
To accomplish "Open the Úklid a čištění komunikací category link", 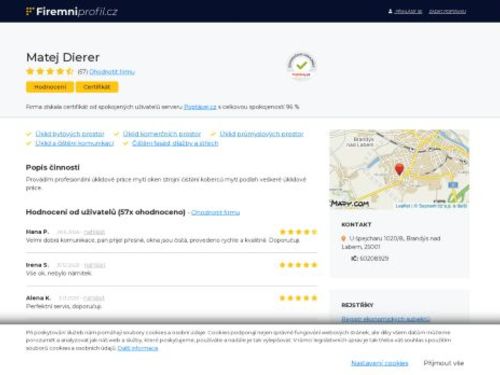I will [74, 143].
